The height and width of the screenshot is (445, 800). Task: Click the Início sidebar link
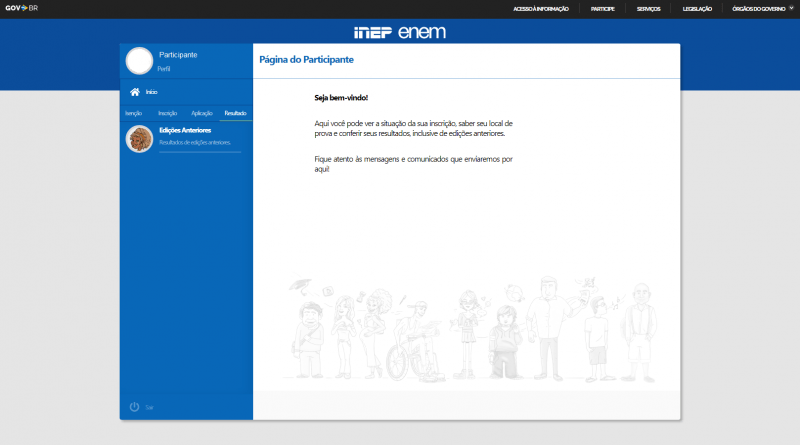pyautogui.click(x=151, y=92)
